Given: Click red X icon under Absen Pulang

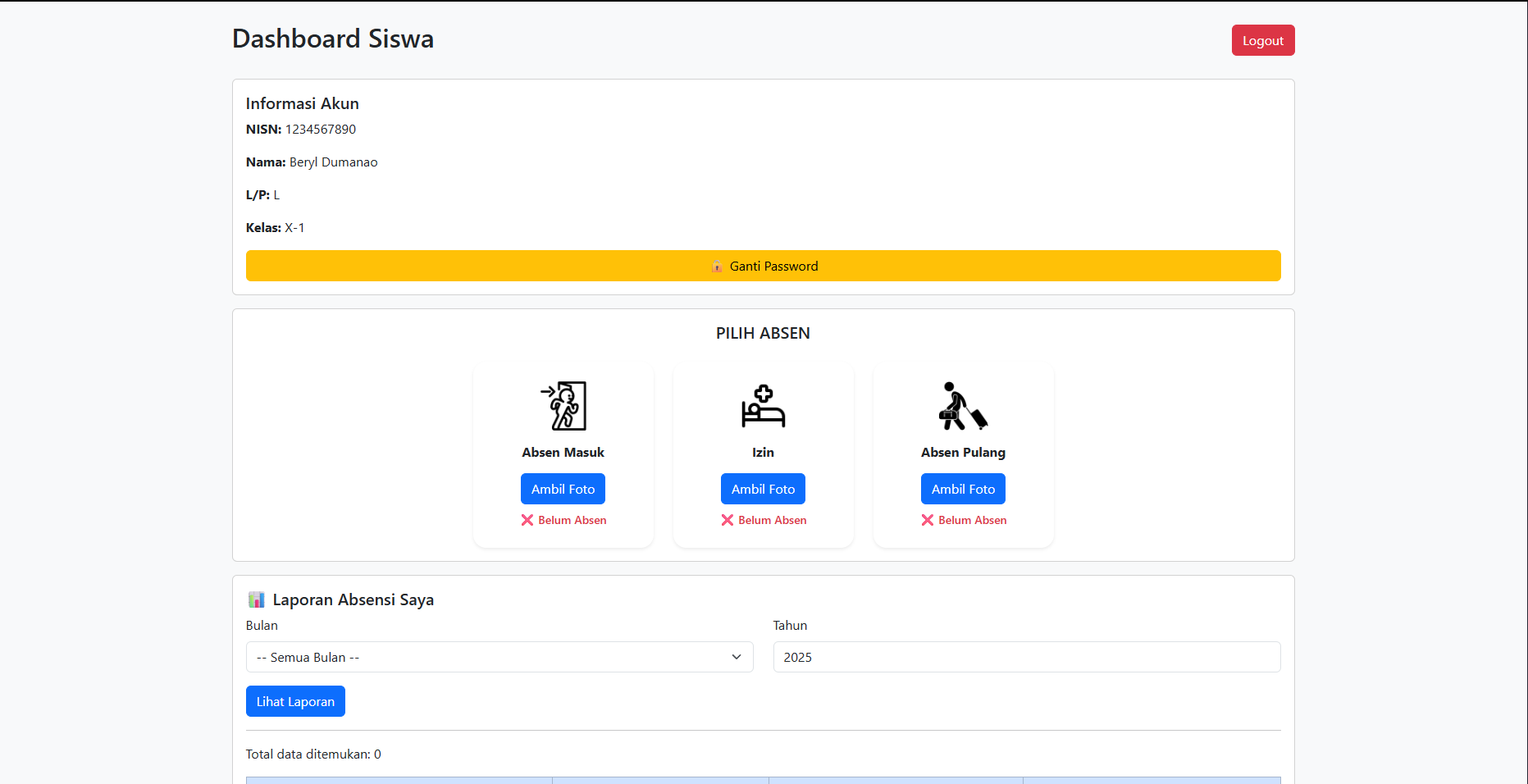Looking at the screenshot, I should pyautogui.click(x=928, y=520).
